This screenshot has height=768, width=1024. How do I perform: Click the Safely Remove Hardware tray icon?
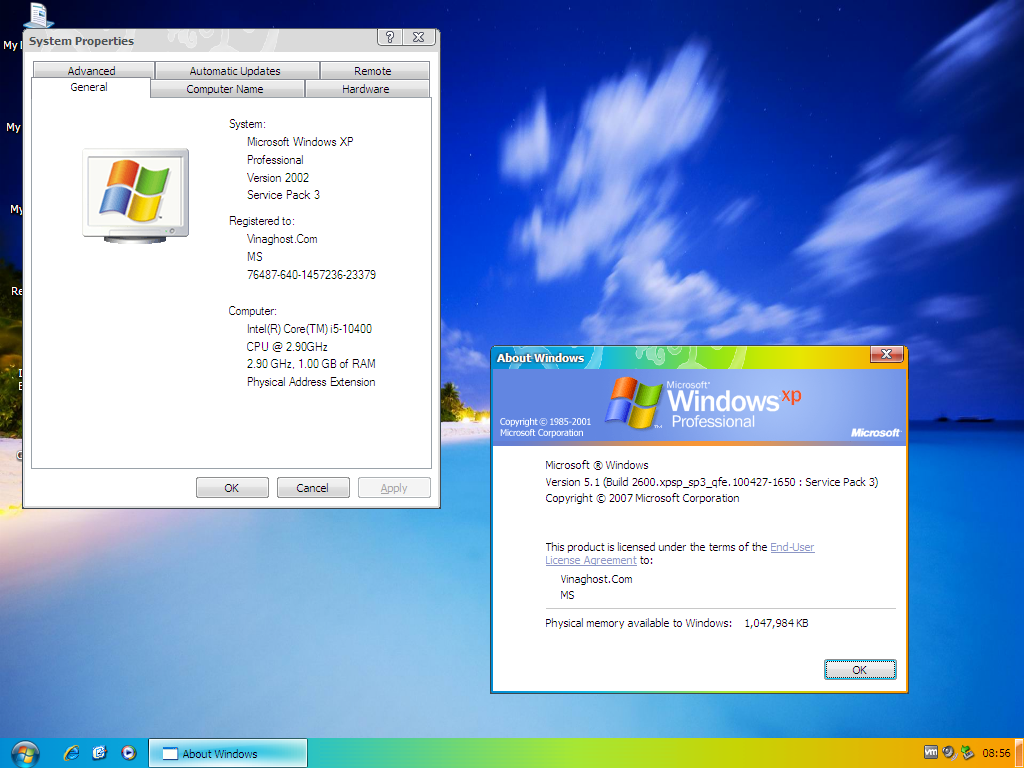(x=968, y=753)
